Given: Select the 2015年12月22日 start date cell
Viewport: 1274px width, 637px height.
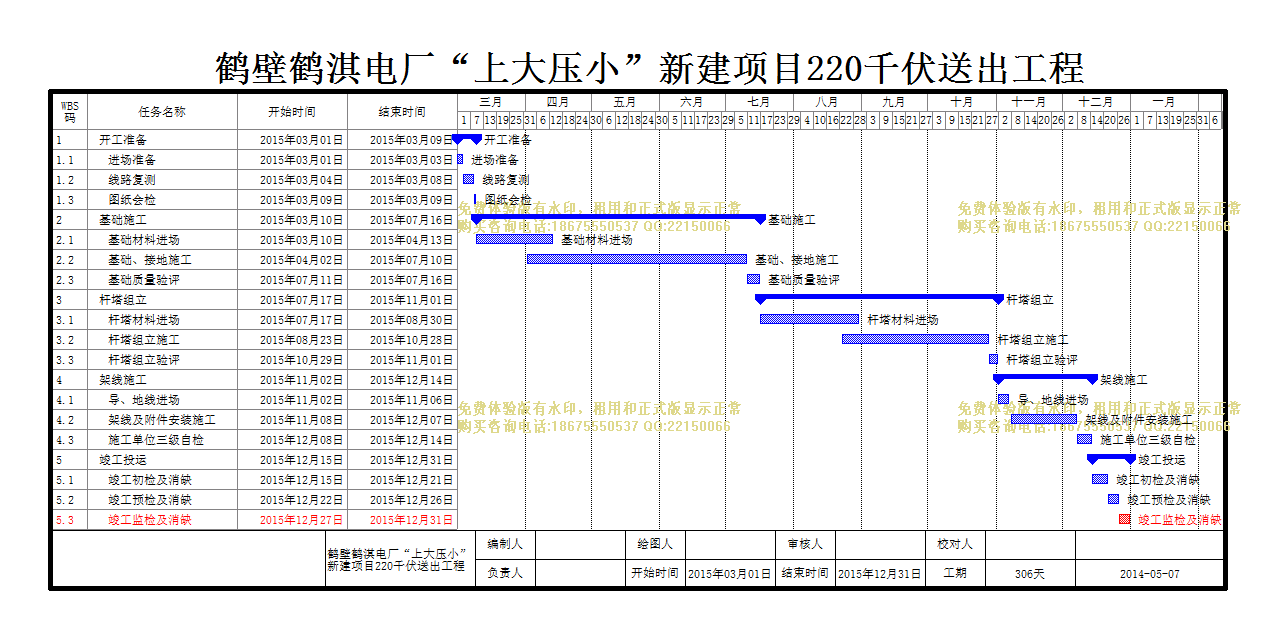Looking at the screenshot, I should pyautogui.click(x=292, y=500).
